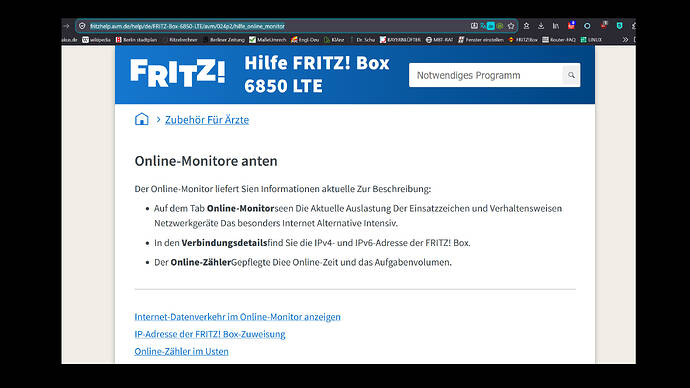
Task: Click the bold 'Verbindungsdetails' term
Action: 224,243
